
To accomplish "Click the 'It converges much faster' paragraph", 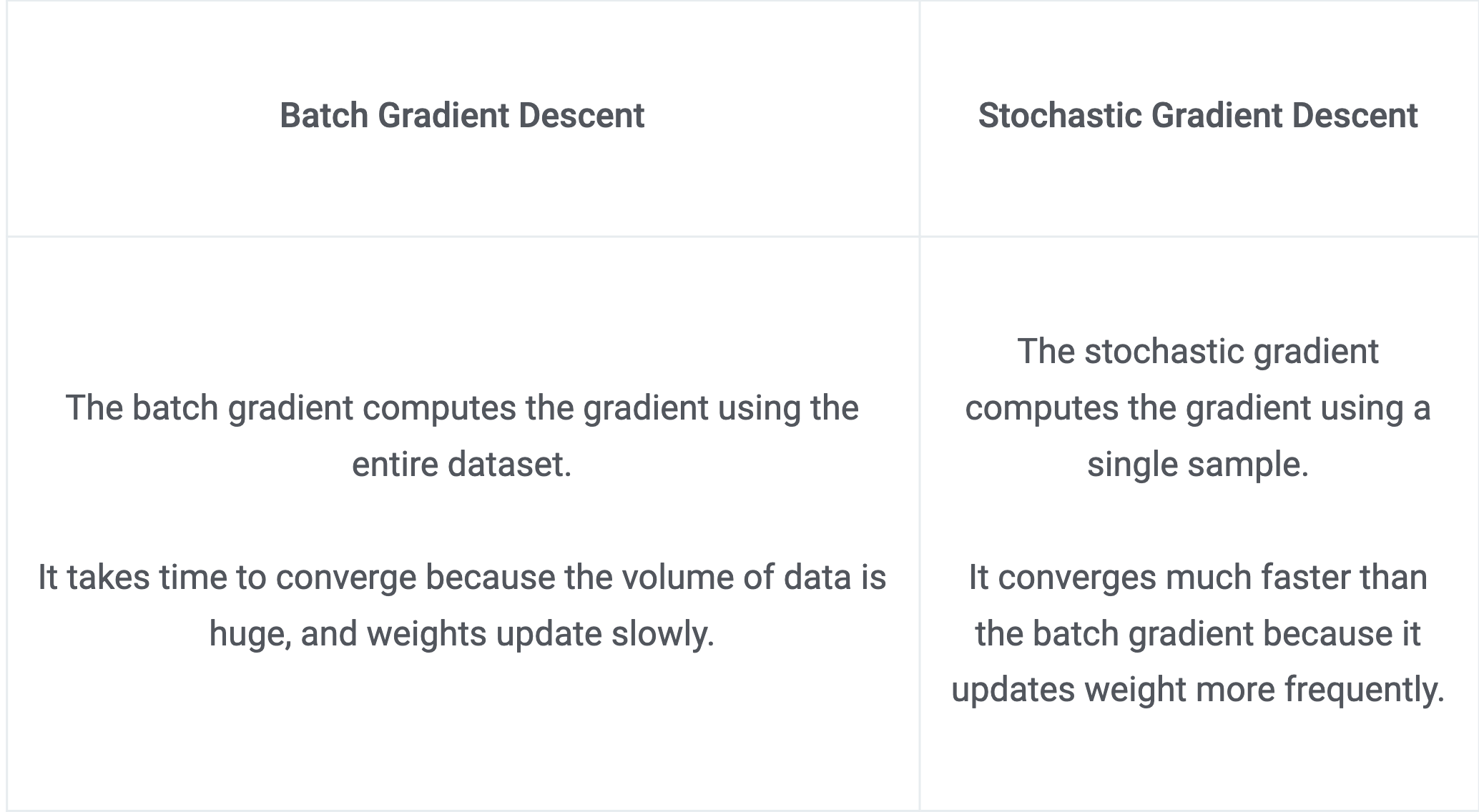I will [x=1198, y=633].
